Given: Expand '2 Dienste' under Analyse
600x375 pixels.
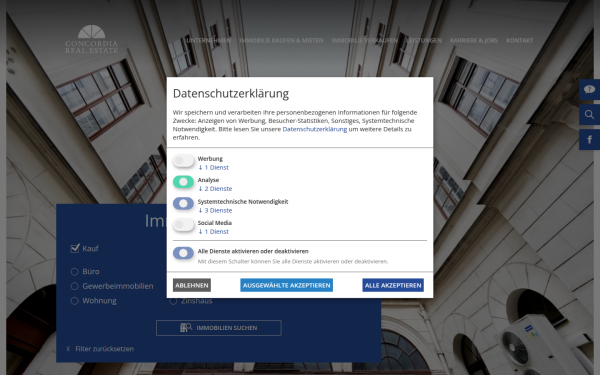Looking at the screenshot, I should click(215, 189).
